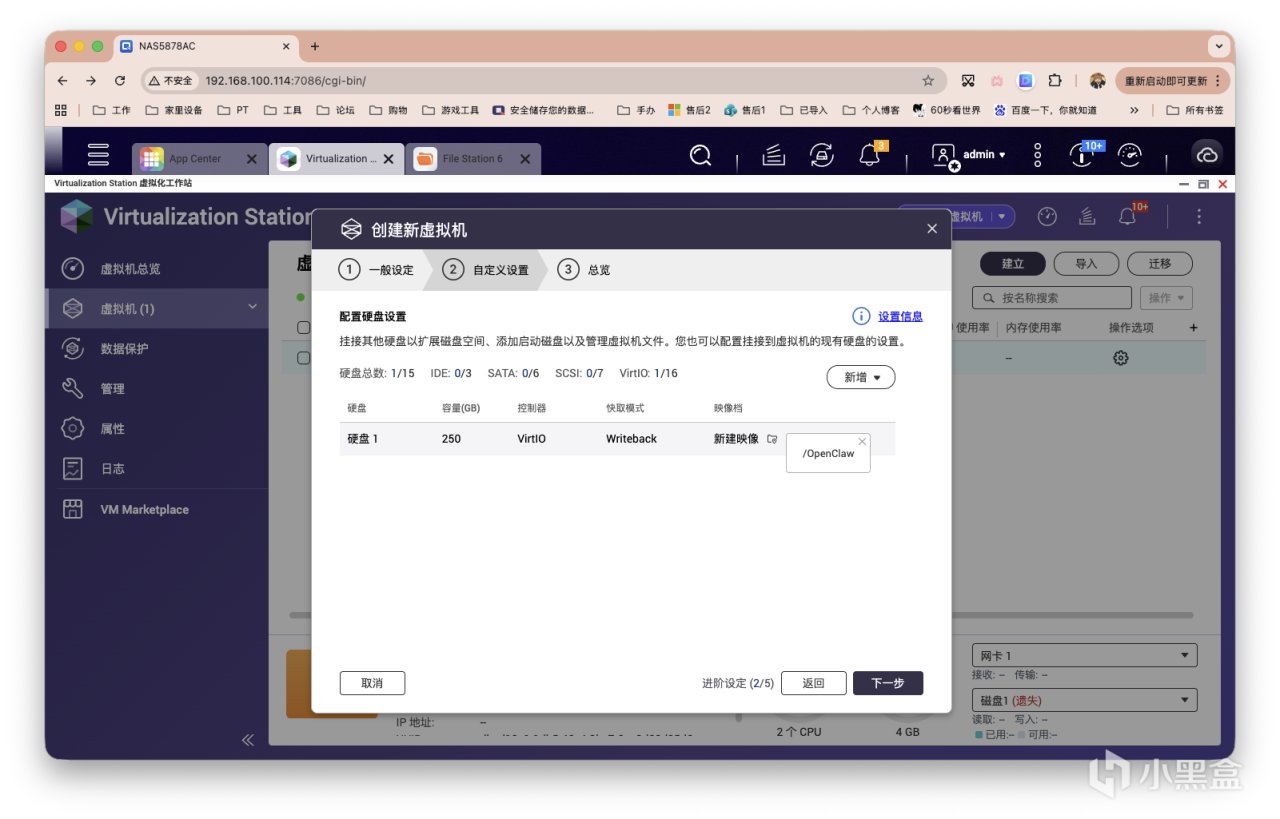
Task: Collapse the sidebar with double arrow
Action: [x=248, y=740]
